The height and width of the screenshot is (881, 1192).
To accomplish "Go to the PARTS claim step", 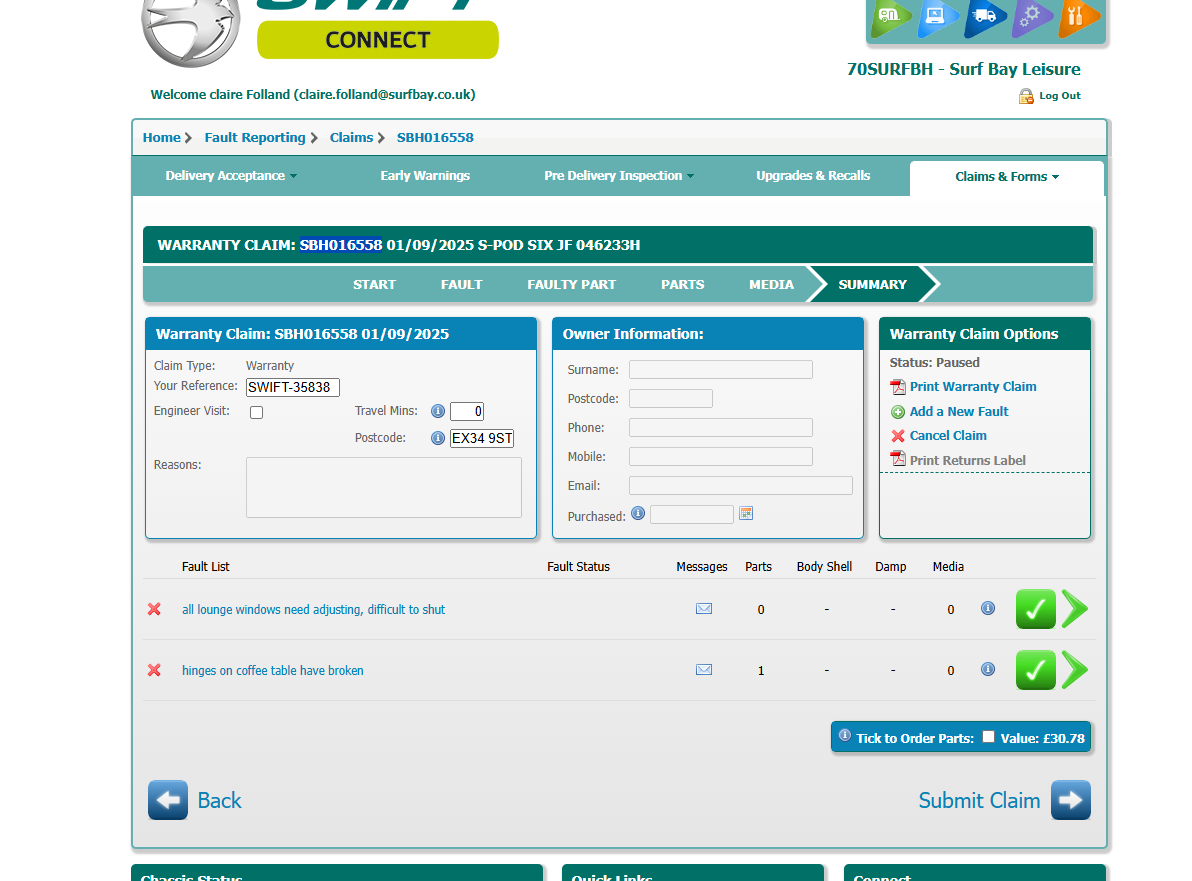I will coord(683,284).
